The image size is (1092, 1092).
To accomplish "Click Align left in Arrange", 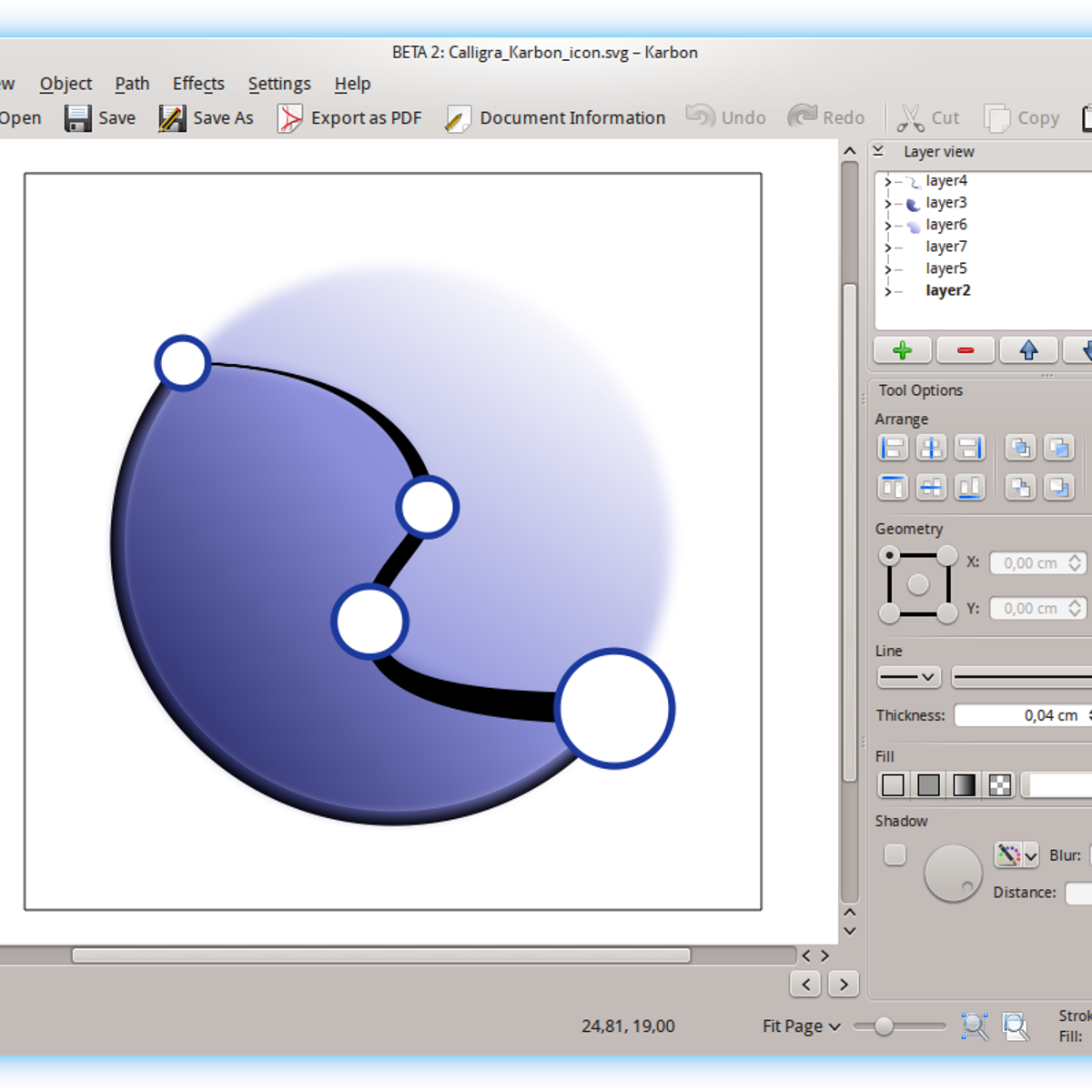I will [893, 448].
